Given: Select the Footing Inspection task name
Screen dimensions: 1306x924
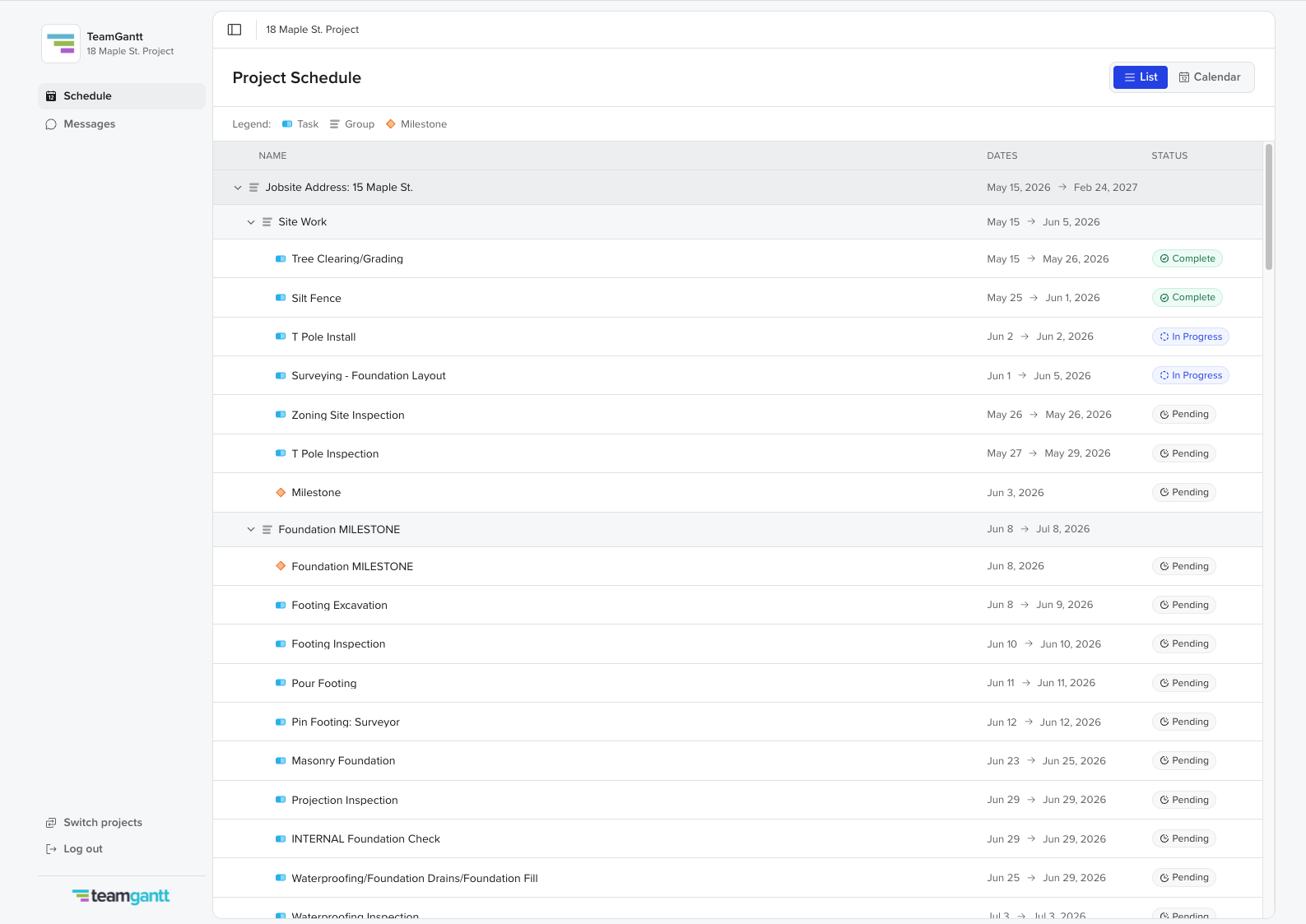Looking at the screenshot, I should 338,644.
